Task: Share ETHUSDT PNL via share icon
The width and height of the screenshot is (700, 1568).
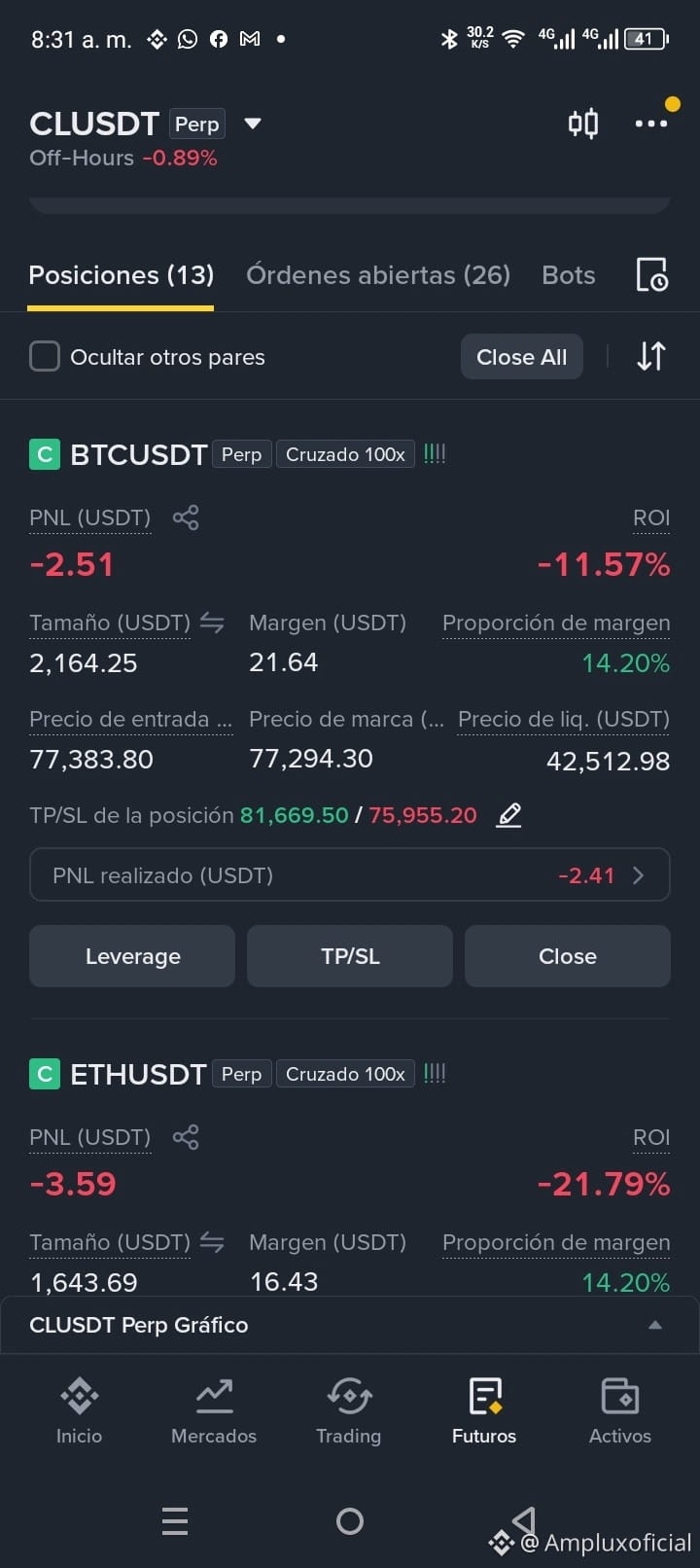Action: (x=186, y=1137)
